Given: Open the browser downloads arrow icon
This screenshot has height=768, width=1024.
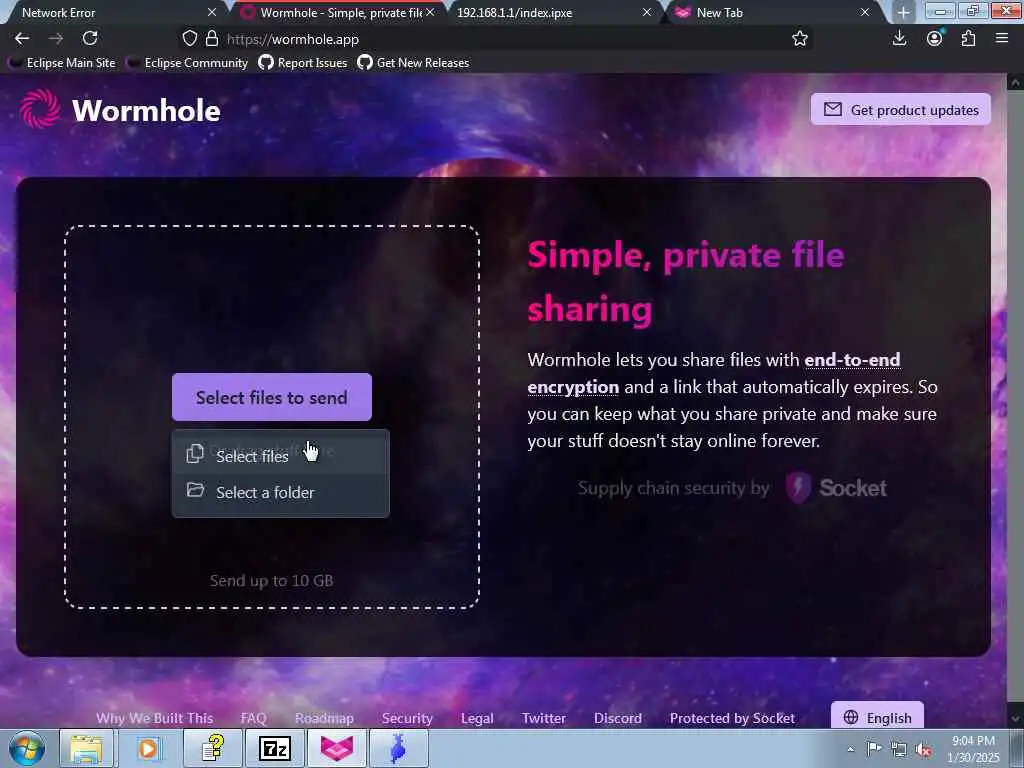Looking at the screenshot, I should tap(899, 39).
